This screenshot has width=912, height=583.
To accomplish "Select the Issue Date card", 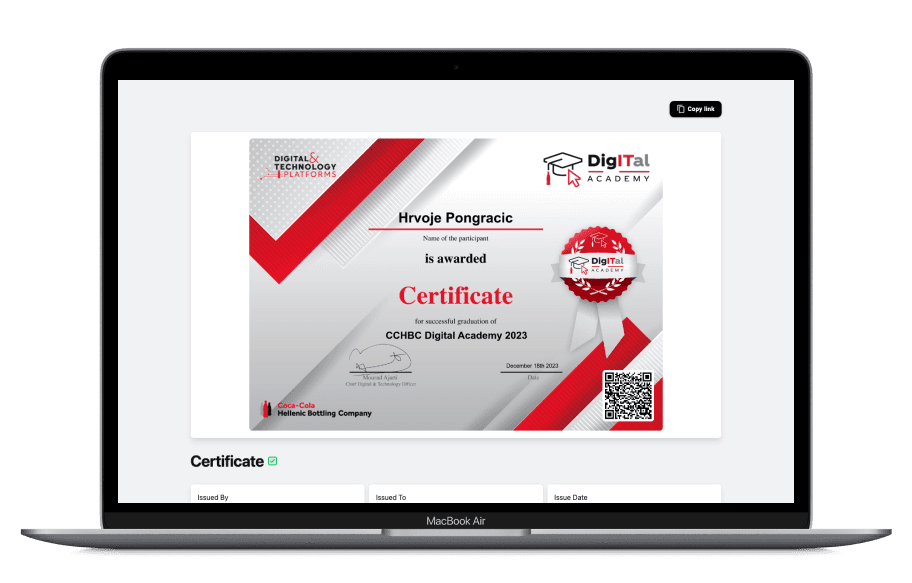I will tap(633, 495).
